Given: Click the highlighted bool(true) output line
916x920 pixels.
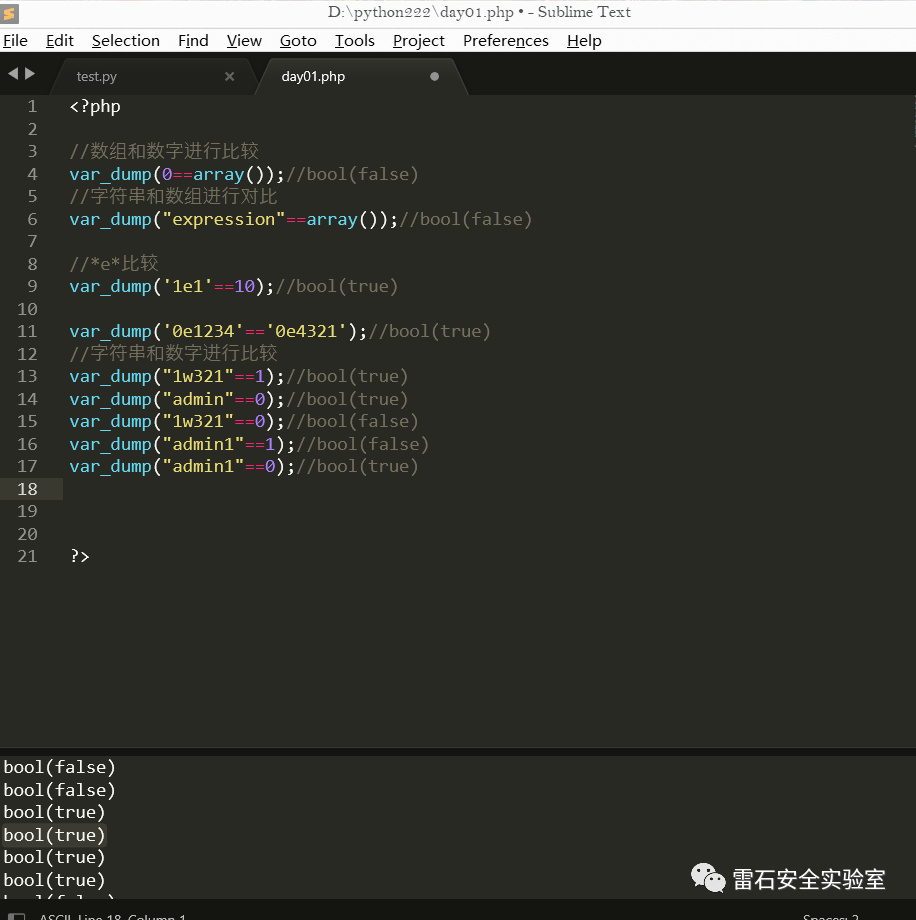Looking at the screenshot, I should 54,835.
